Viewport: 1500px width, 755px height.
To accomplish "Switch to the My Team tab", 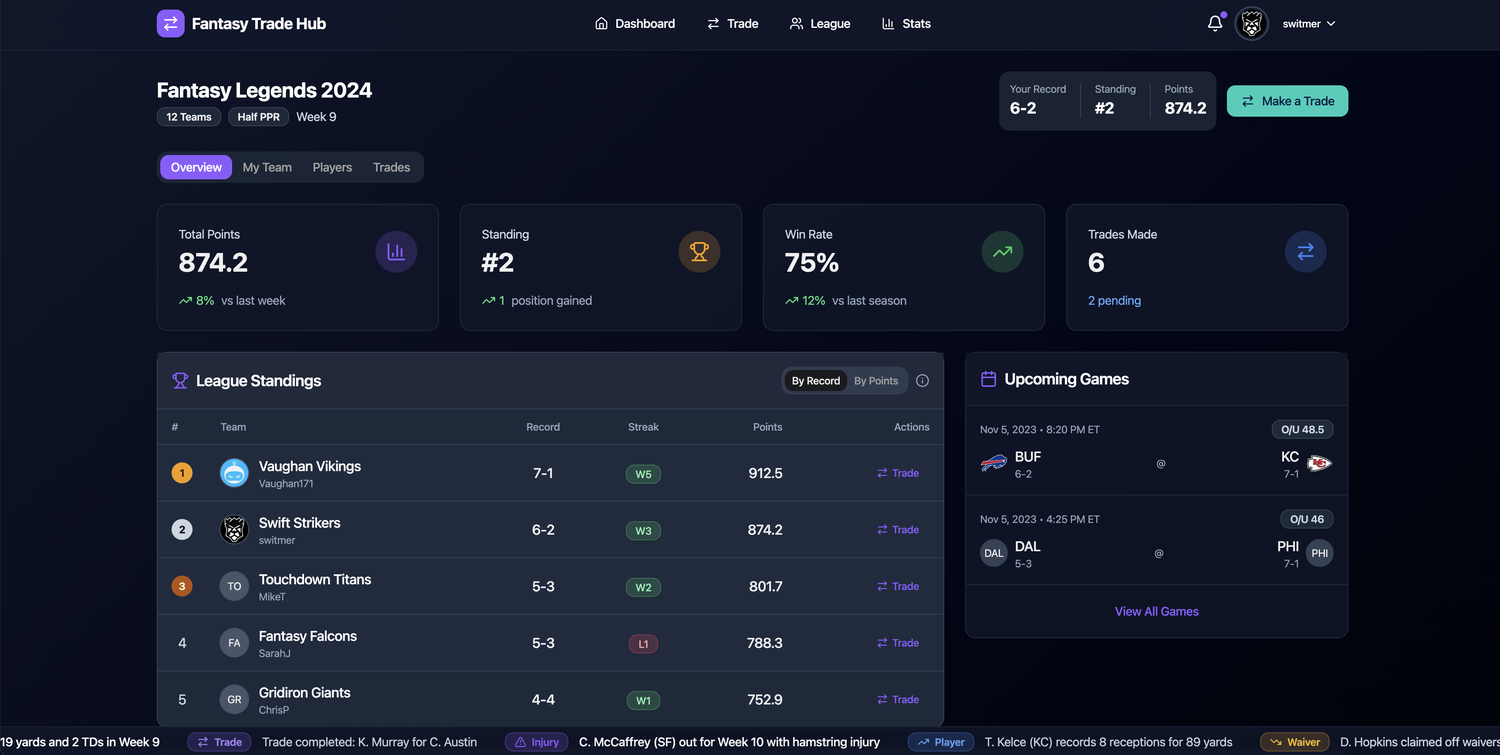I will click(267, 167).
